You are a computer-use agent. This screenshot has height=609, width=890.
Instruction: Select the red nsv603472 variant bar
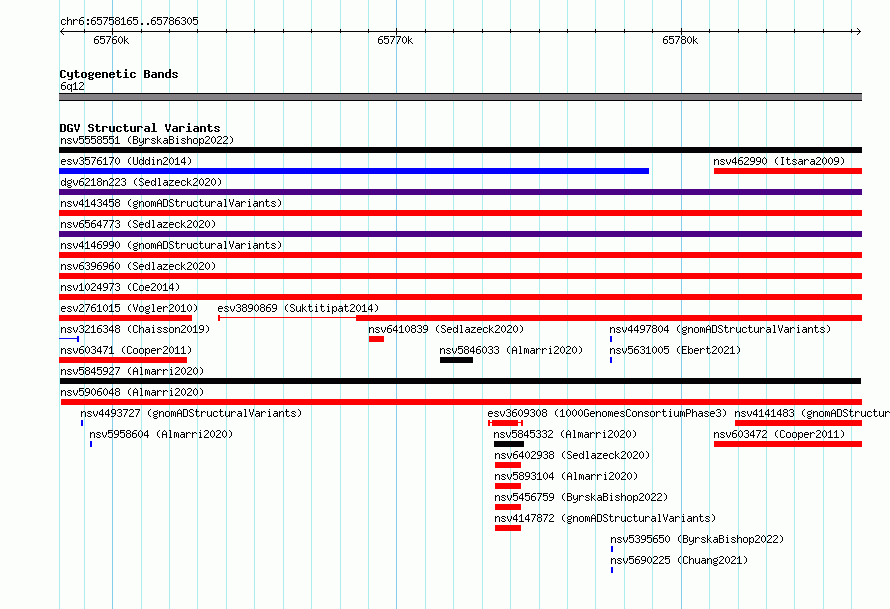pos(788,444)
